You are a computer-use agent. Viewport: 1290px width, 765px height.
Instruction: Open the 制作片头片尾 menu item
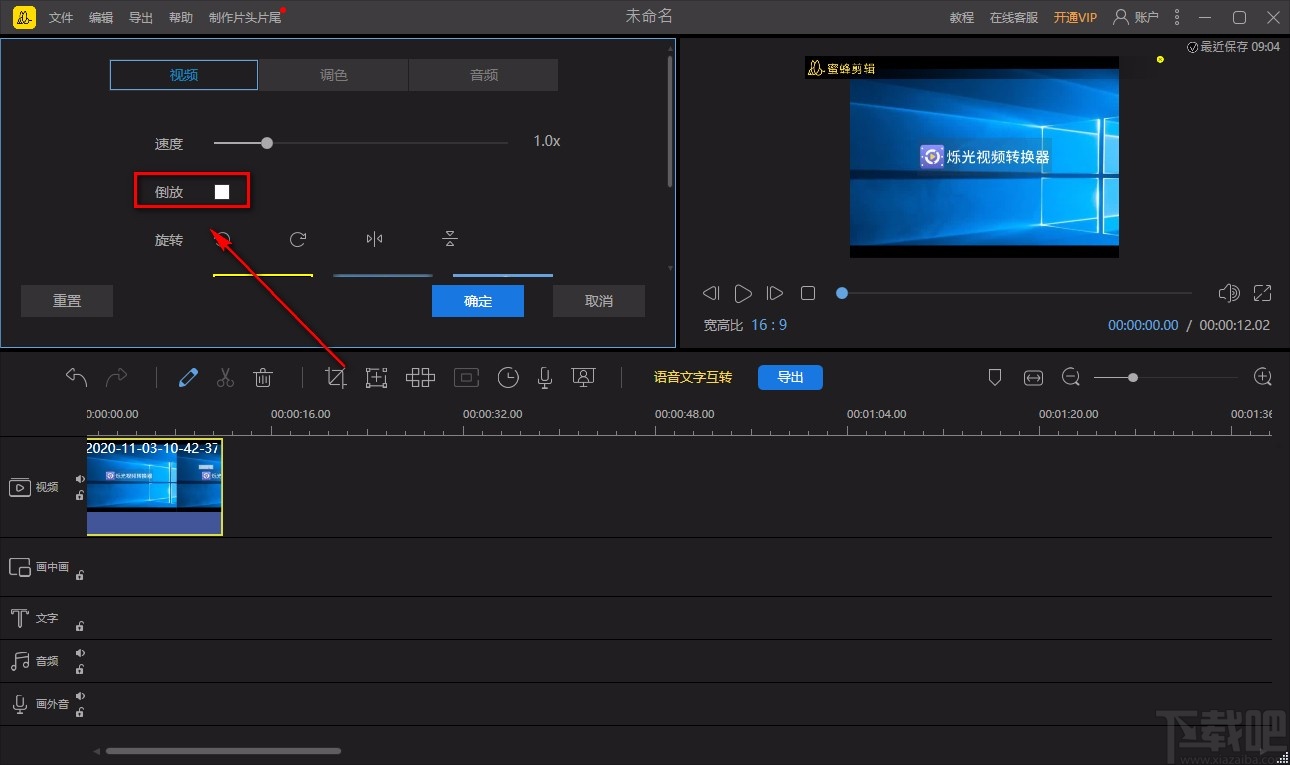click(245, 18)
